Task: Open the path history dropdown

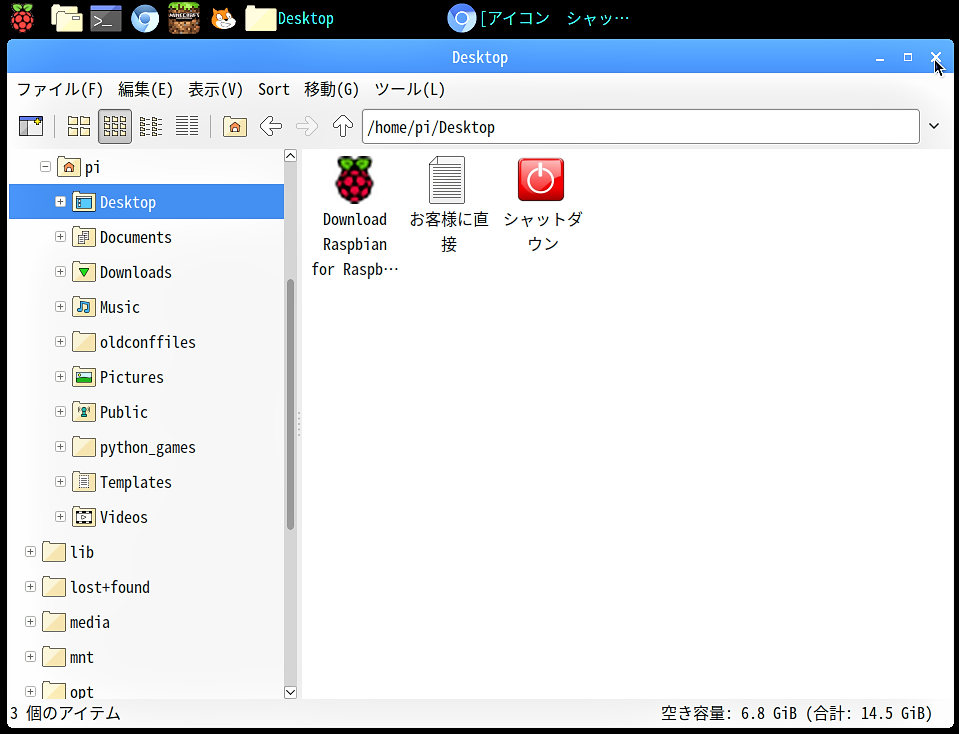Action: (x=934, y=127)
